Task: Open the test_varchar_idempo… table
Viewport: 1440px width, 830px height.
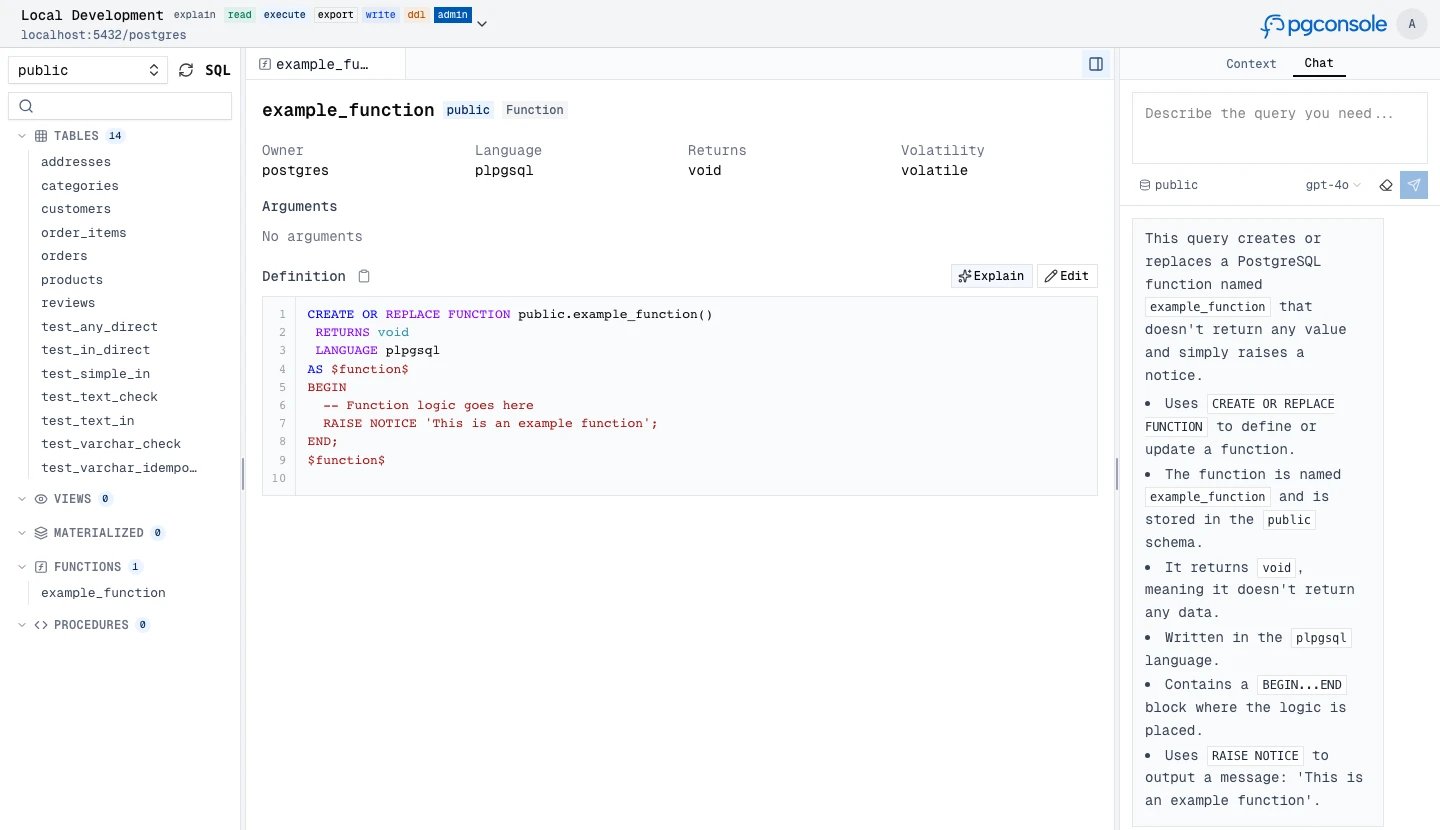Action: (x=119, y=468)
